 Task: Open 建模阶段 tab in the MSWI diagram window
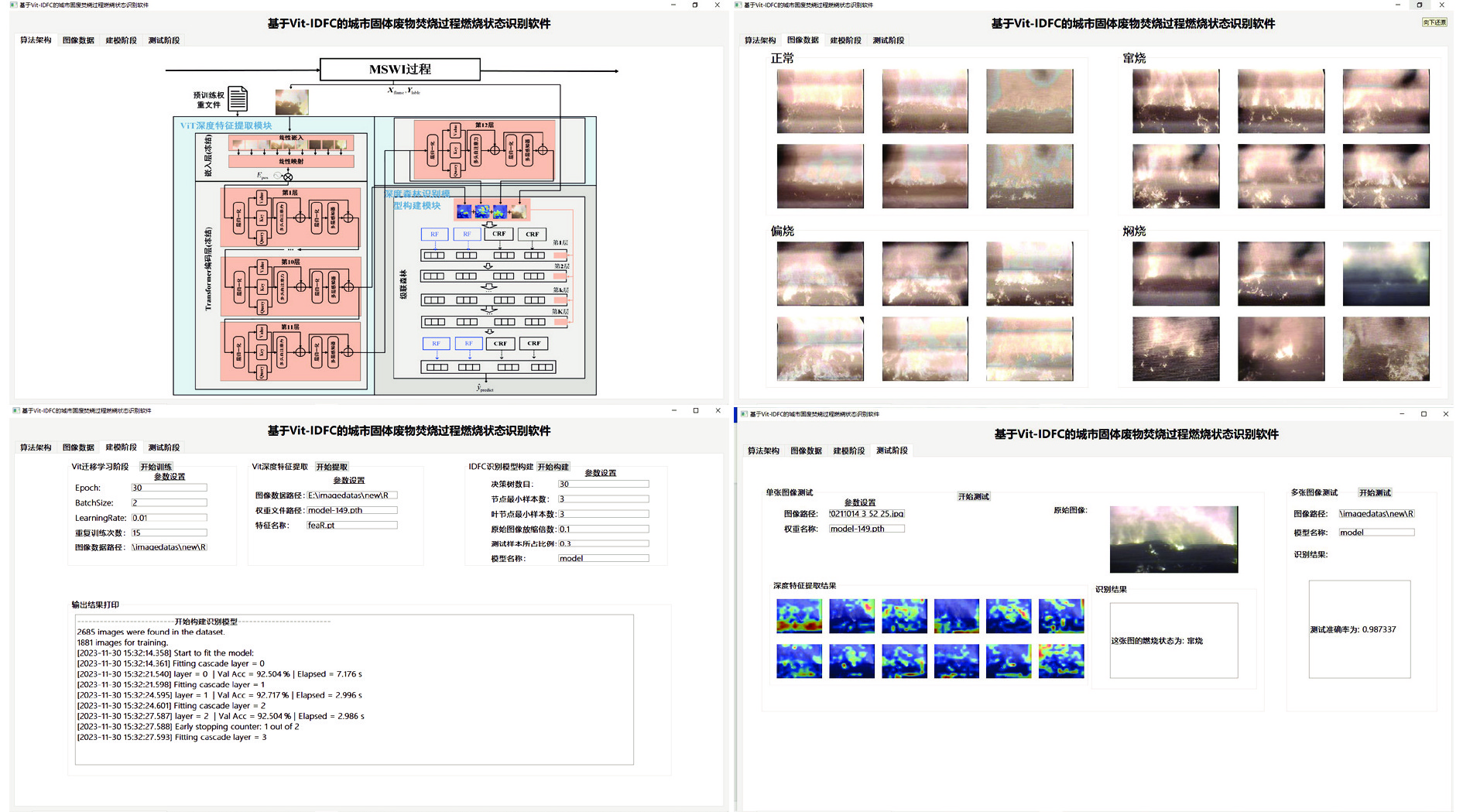pyautogui.click(x=121, y=40)
